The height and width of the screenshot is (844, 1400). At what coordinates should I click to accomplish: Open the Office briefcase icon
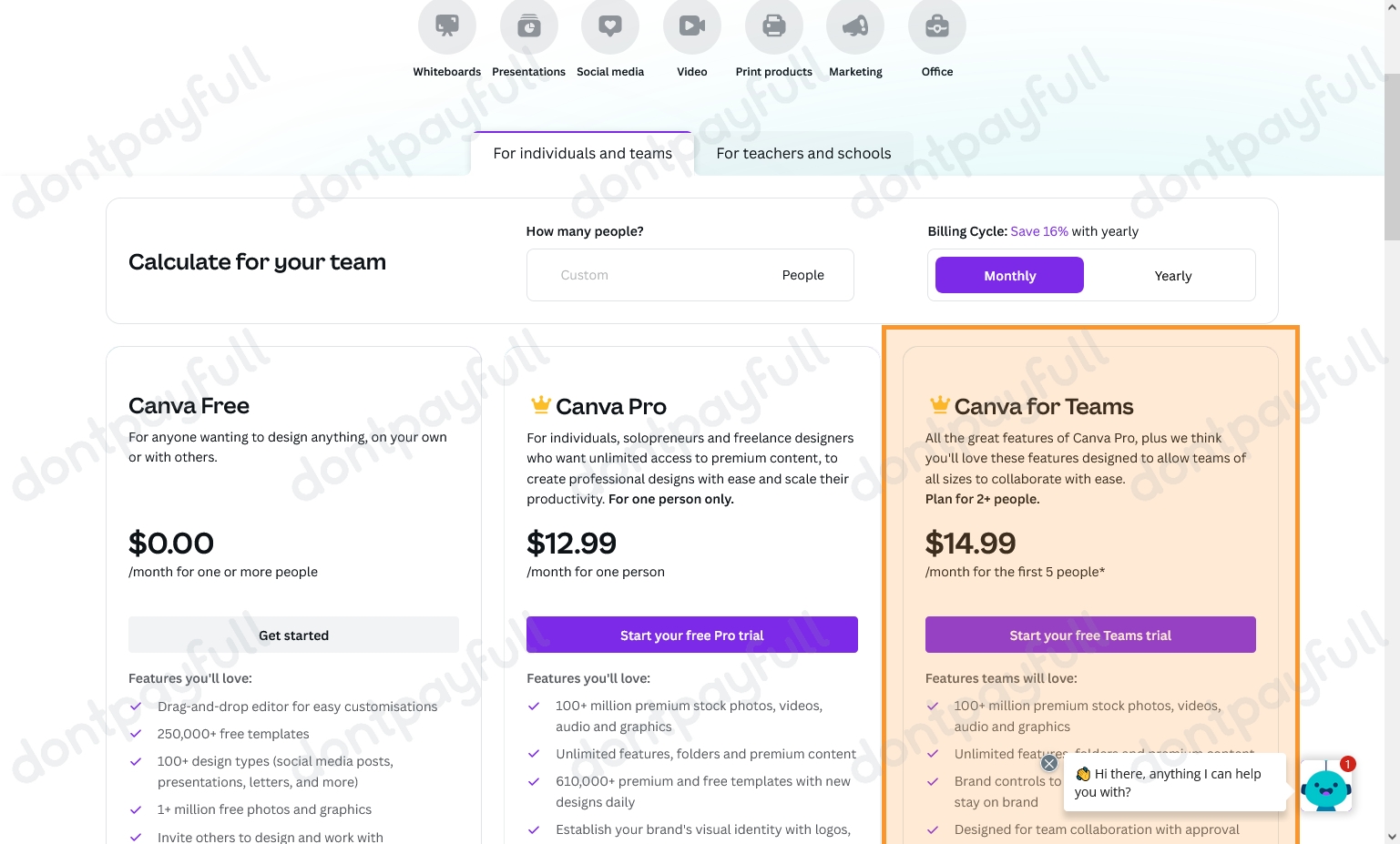click(x=937, y=25)
